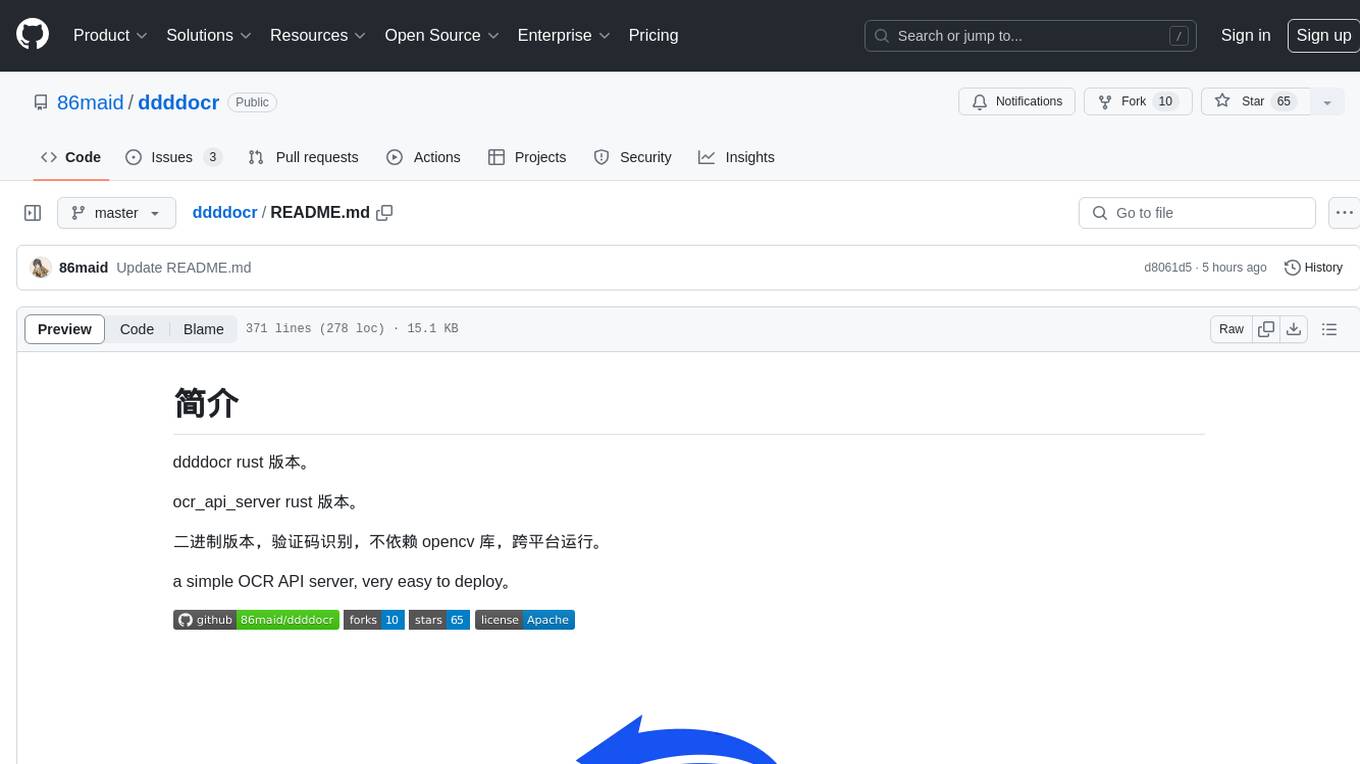Screen dimensions: 1360x764
Task: Switch to the Issues tab
Action: (173, 157)
